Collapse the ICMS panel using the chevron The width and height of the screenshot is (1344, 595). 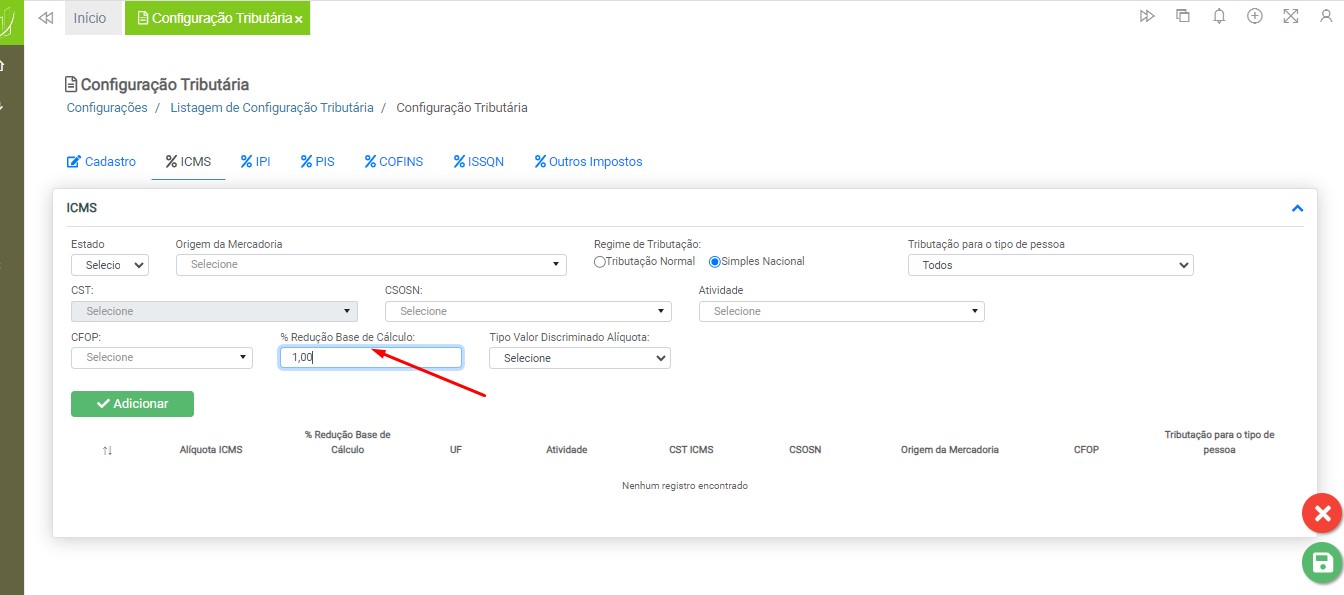(1297, 208)
